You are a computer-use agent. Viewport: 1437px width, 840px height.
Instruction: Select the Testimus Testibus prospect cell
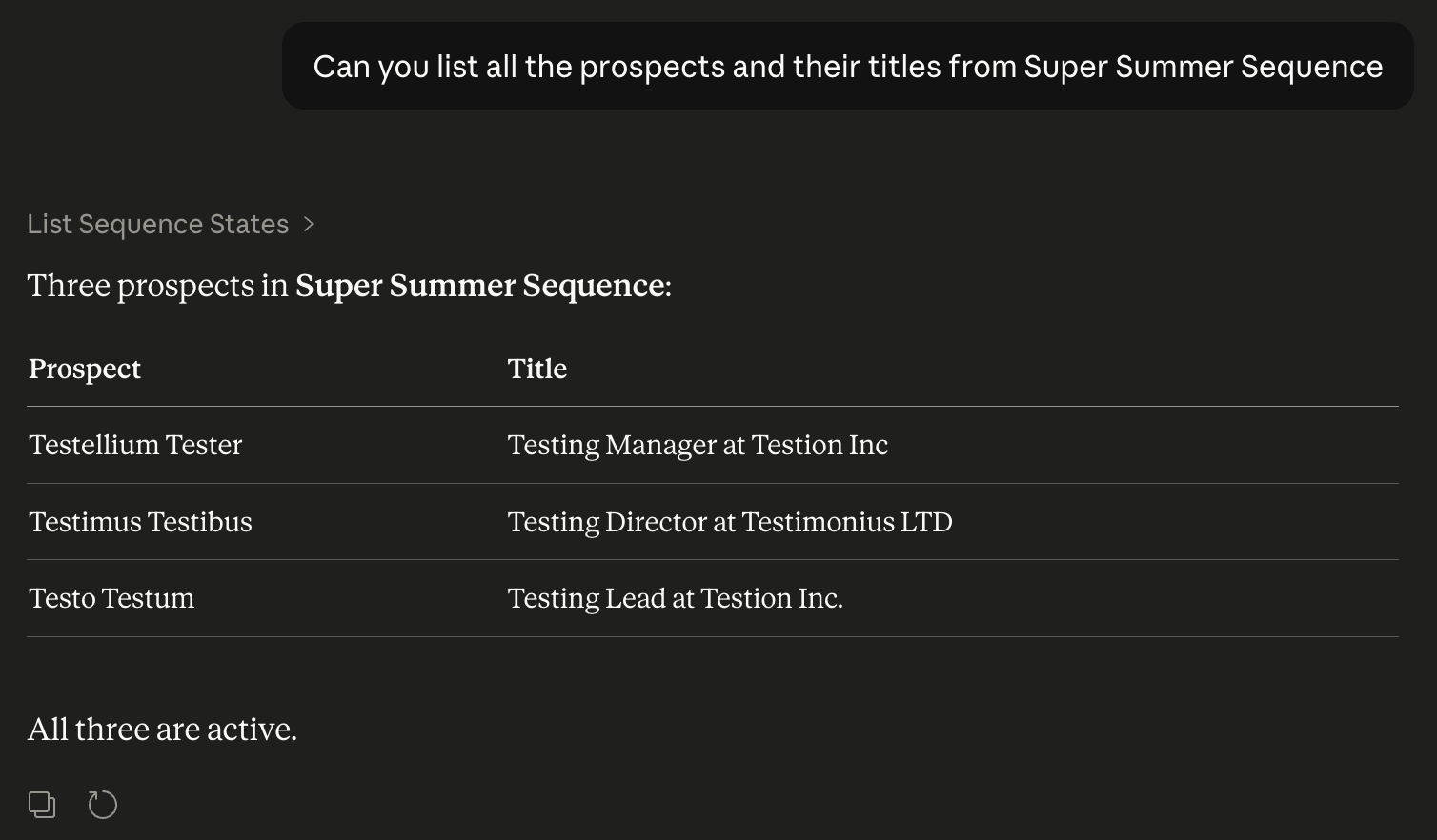[140, 522]
